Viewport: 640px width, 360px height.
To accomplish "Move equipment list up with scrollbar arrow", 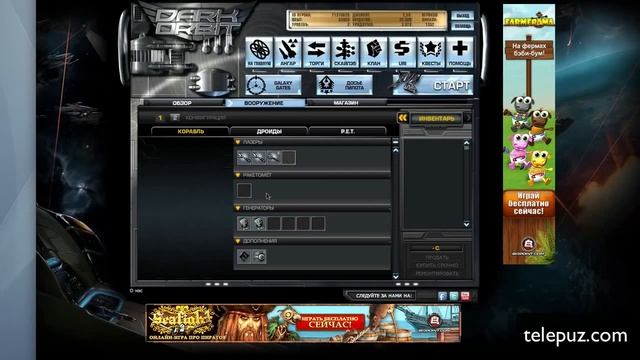I will (x=395, y=150).
